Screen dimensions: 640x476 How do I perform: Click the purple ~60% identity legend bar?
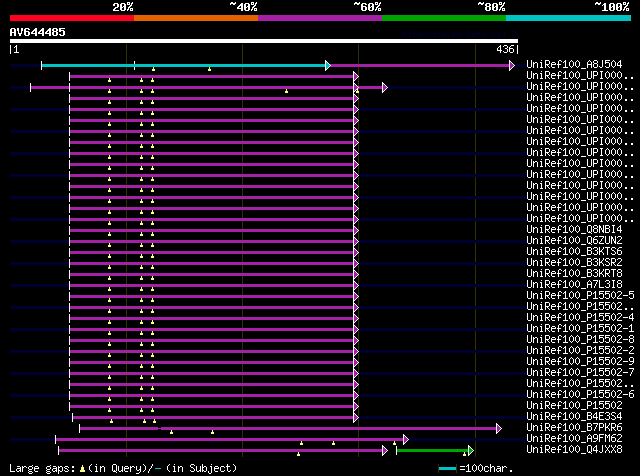click(320, 18)
